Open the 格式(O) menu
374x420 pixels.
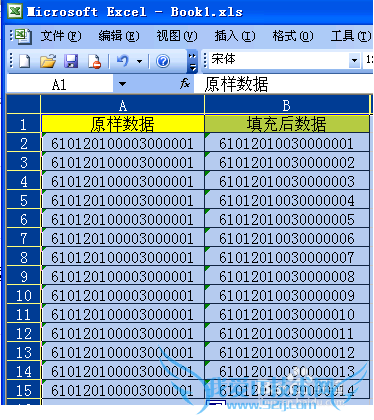[x=293, y=36]
